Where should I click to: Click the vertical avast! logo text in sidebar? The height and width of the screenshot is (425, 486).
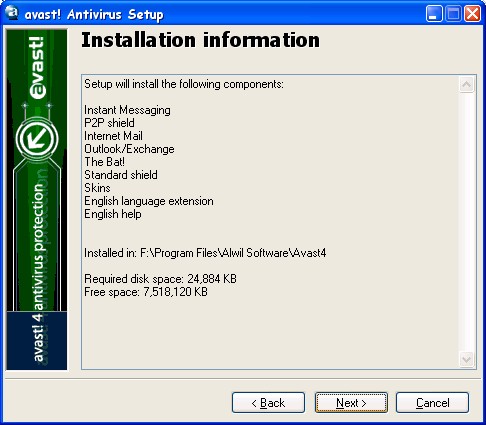(x=37, y=68)
